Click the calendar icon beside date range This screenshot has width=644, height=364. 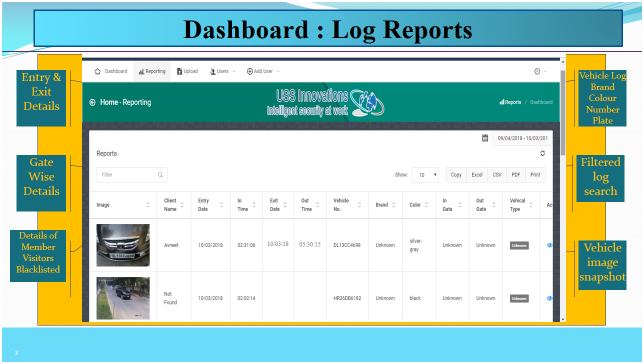click(x=485, y=138)
